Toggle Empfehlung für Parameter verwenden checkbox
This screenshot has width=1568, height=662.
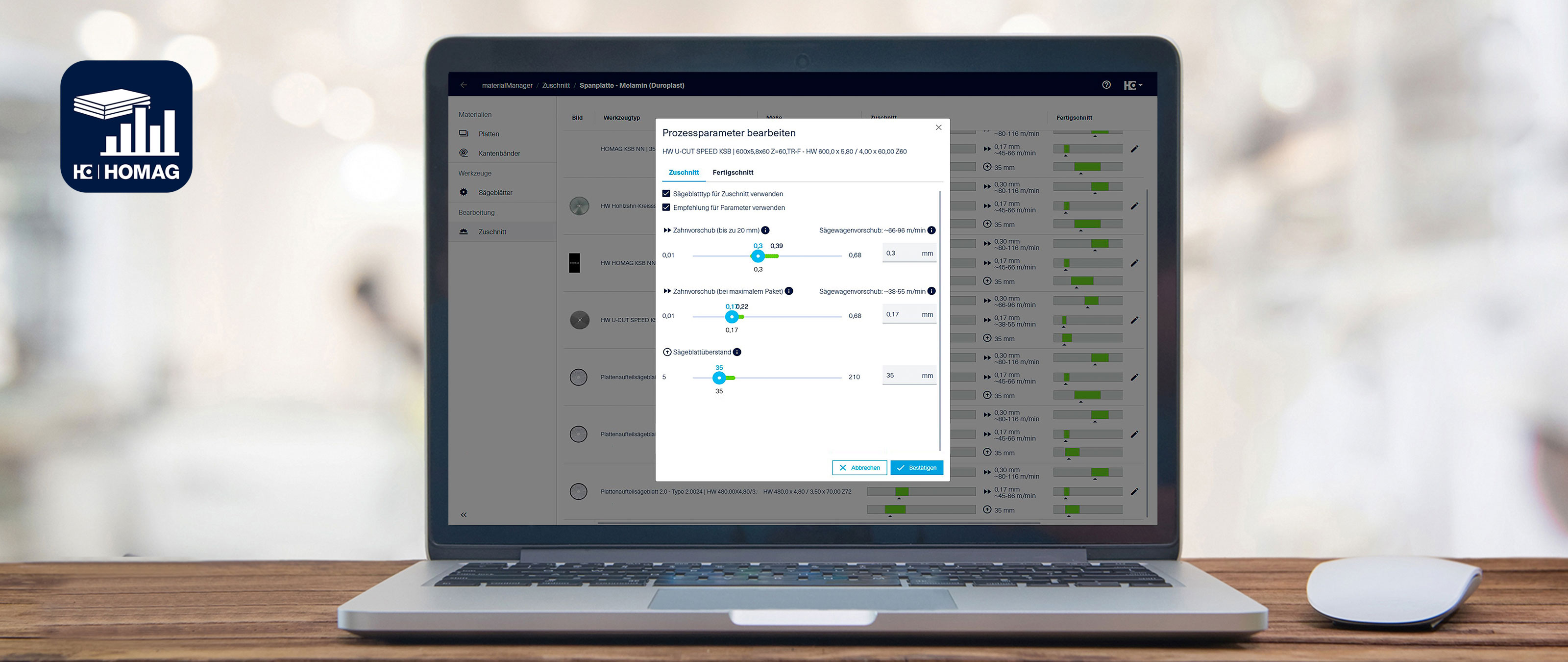(665, 207)
